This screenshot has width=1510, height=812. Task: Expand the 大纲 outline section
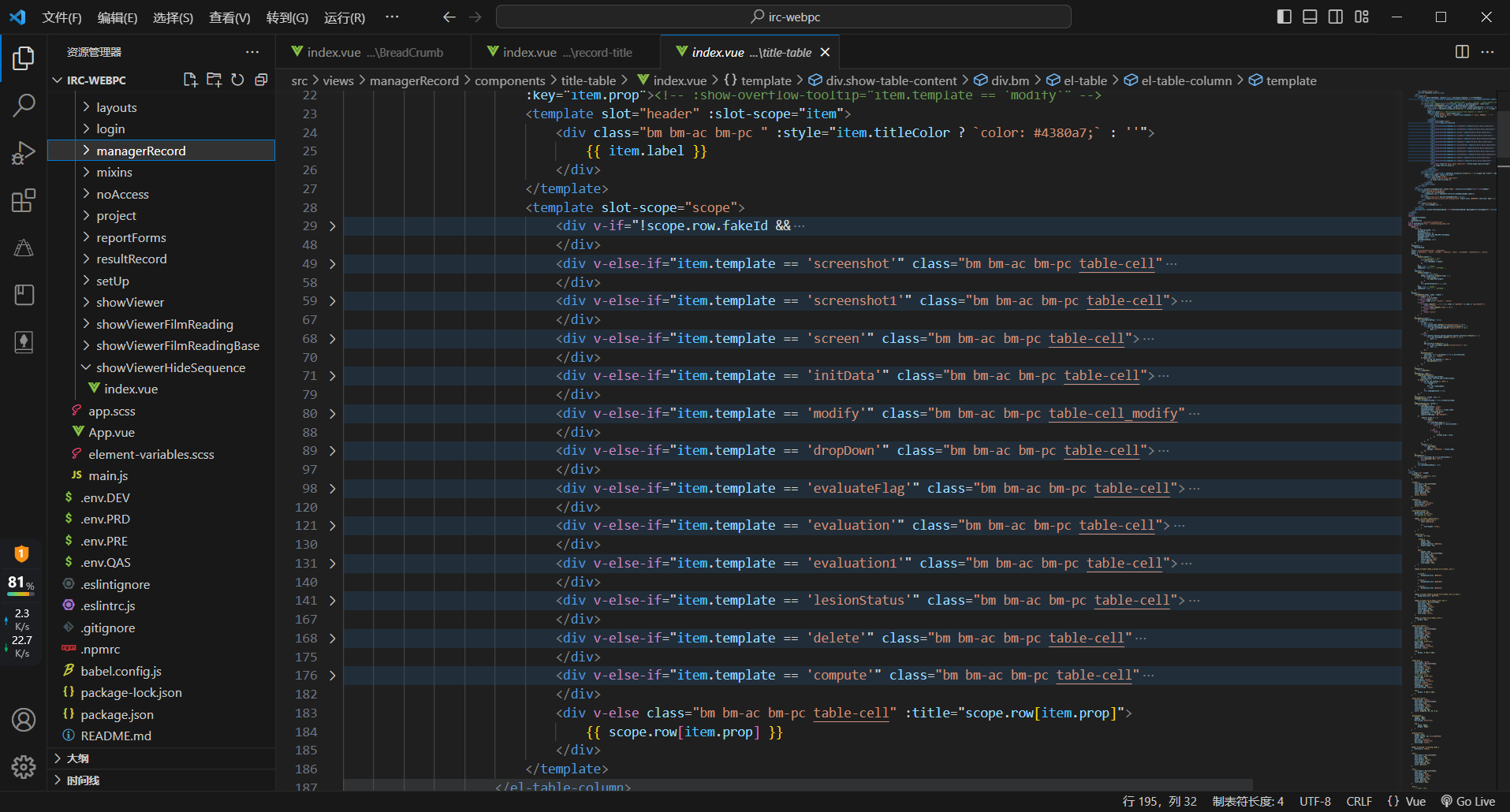[161, 758]
